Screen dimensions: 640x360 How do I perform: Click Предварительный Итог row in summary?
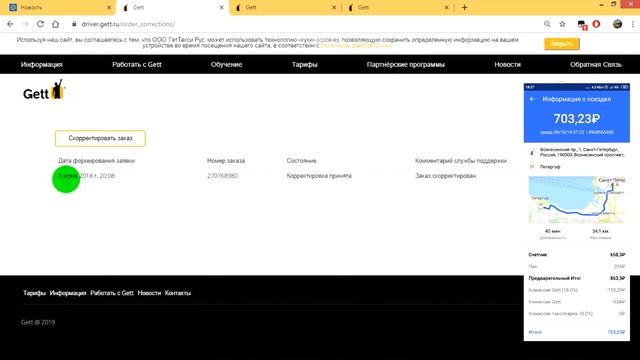[576, 278]
